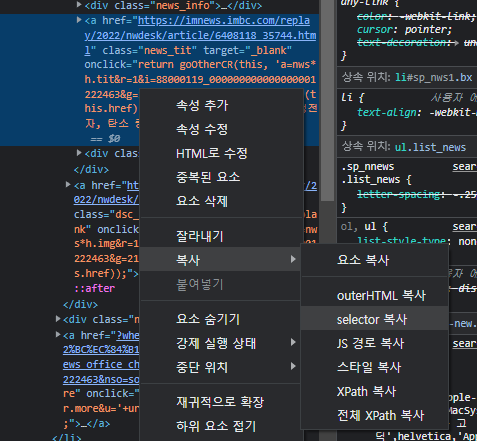
Task: Click the '== $0' marker on selected node
Action: click(105, 139)
